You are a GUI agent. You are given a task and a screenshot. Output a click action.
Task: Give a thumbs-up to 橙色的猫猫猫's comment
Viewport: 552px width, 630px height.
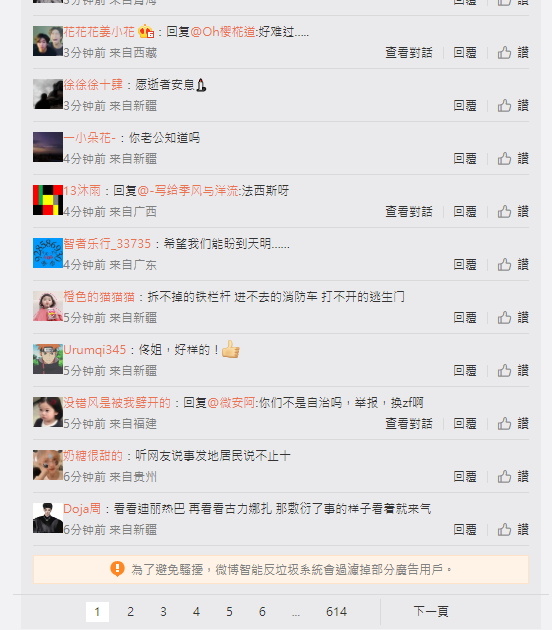pyautogui.click(x=513, y=318)
